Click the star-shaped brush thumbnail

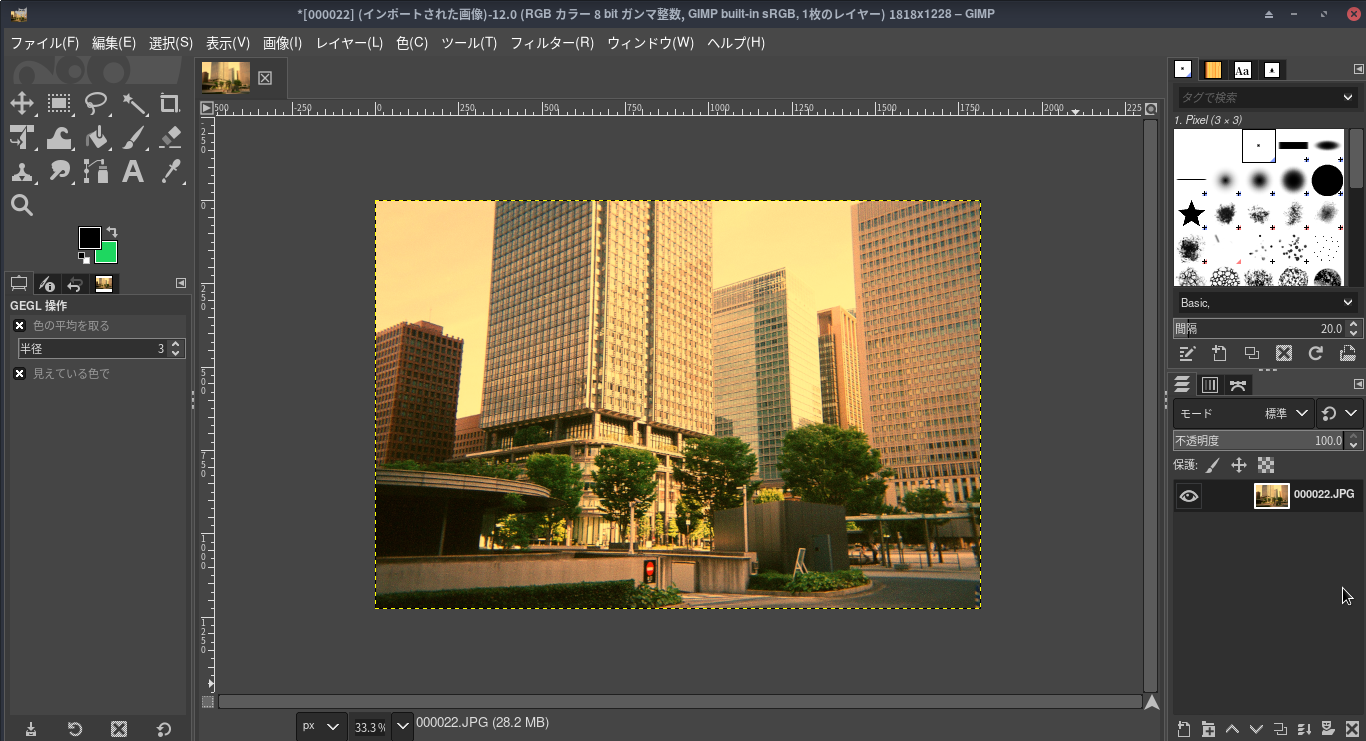point(1191,213)
